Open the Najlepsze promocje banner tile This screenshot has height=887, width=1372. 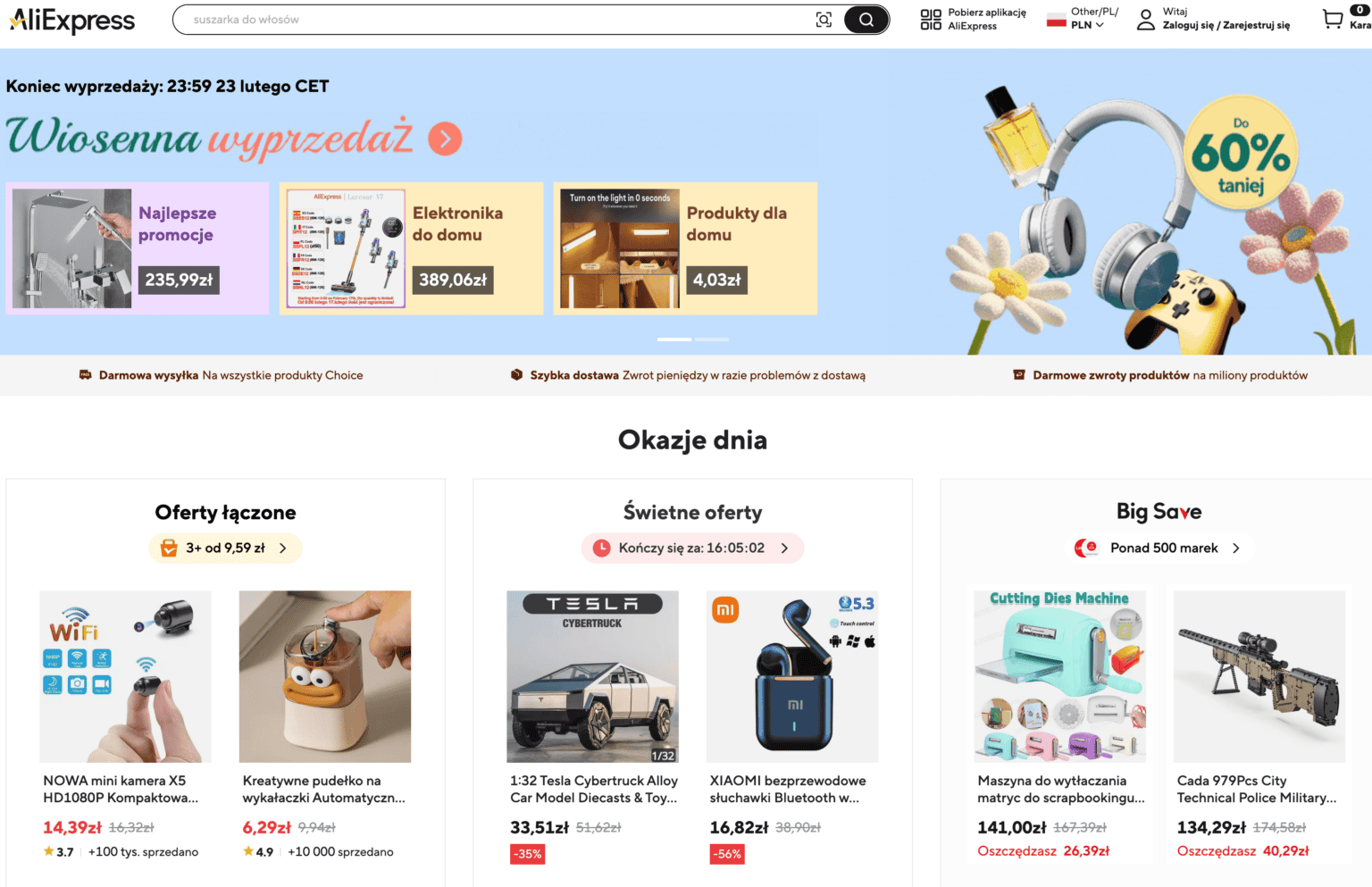138,248
